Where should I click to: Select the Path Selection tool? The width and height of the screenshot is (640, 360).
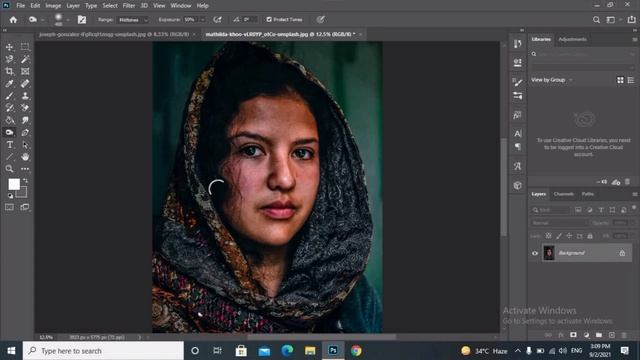coord(25,144)
